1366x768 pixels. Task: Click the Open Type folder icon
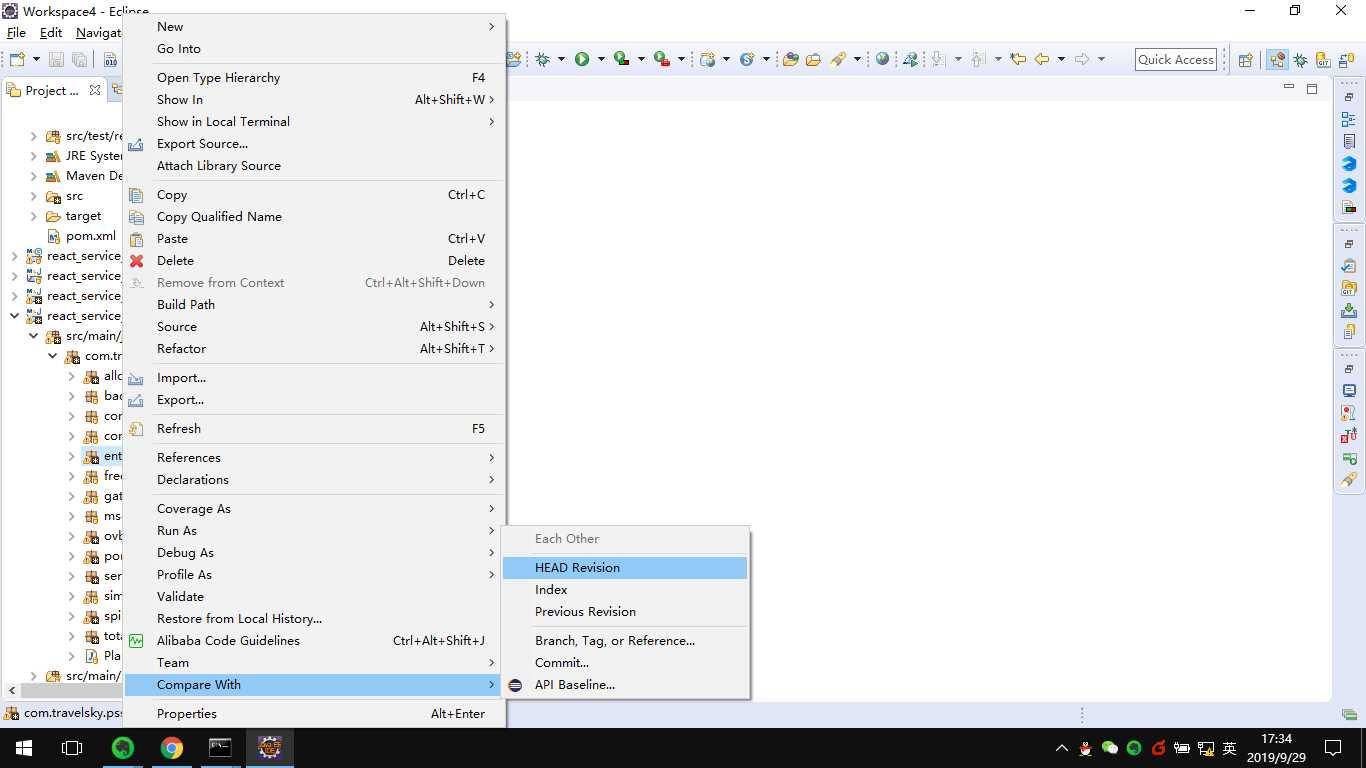(791, 59)
